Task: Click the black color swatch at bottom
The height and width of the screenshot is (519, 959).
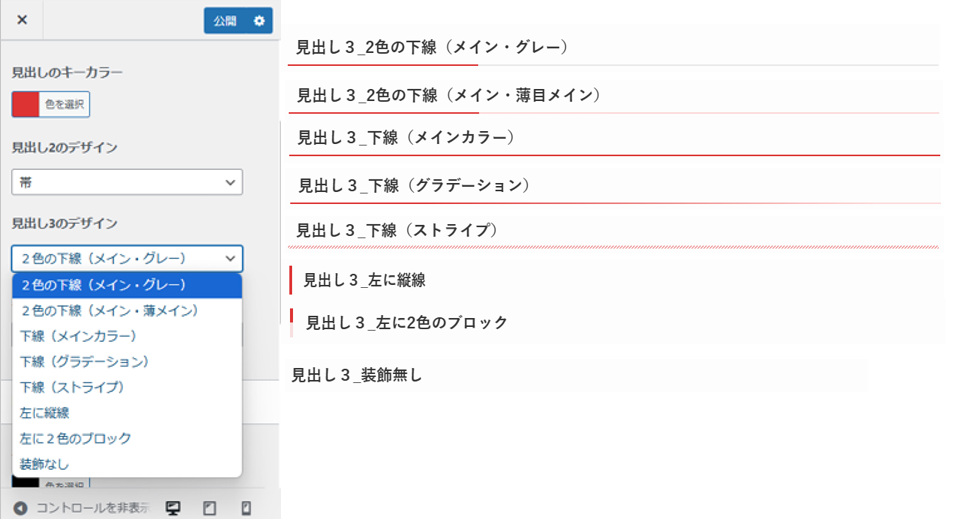Action: point(26,482)
